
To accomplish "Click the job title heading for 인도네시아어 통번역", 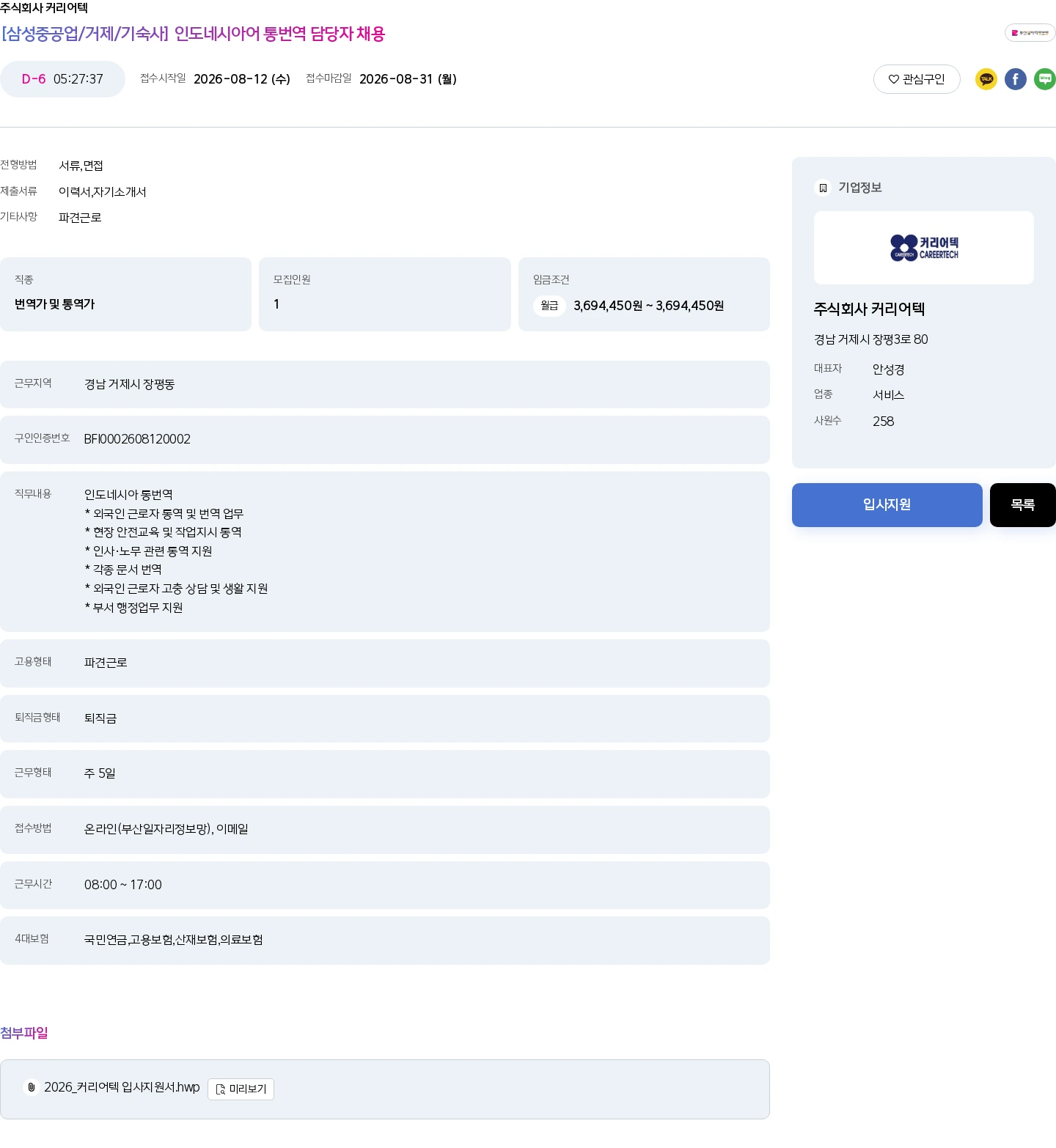I will (193, 34).
